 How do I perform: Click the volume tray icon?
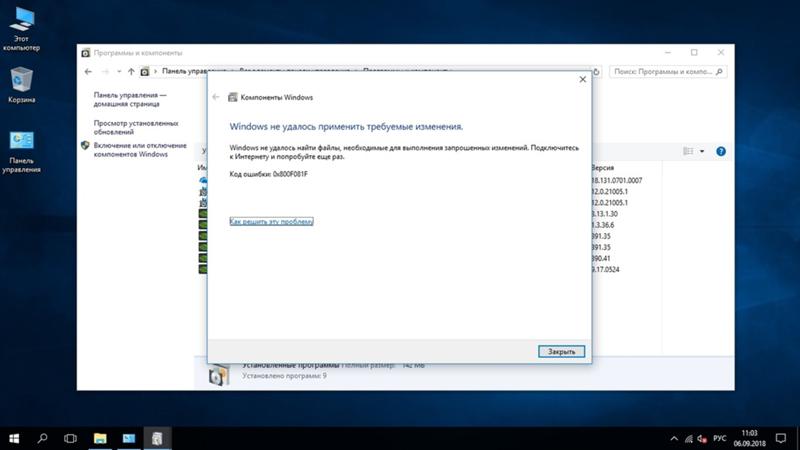pyautogui.click(x=703, y=439)
